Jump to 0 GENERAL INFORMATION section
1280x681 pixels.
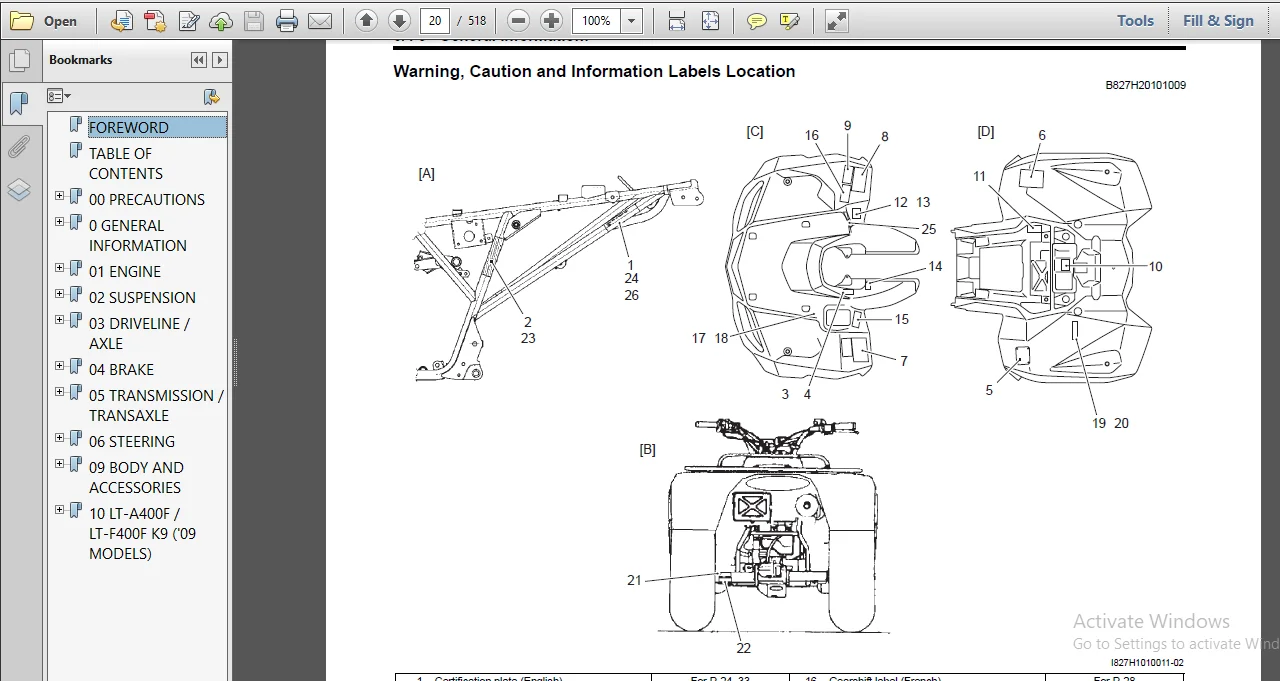tap(138, 235)
